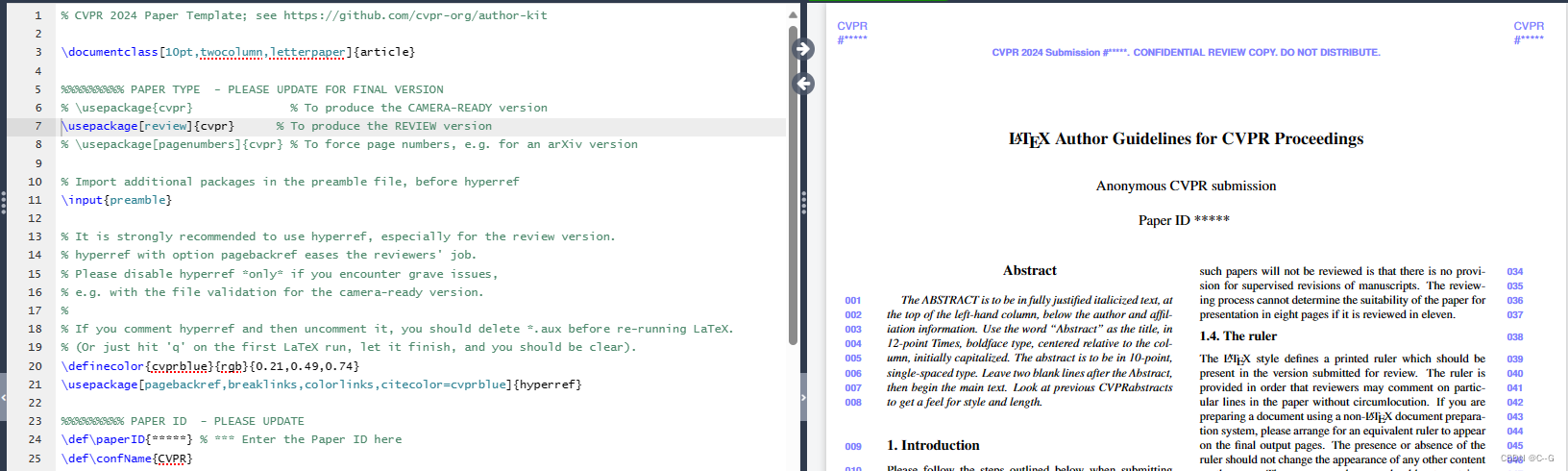1568x471 pixels.
Task: Click 'Anonymous CVPR submission' in the PDF
Action: 1186,186
